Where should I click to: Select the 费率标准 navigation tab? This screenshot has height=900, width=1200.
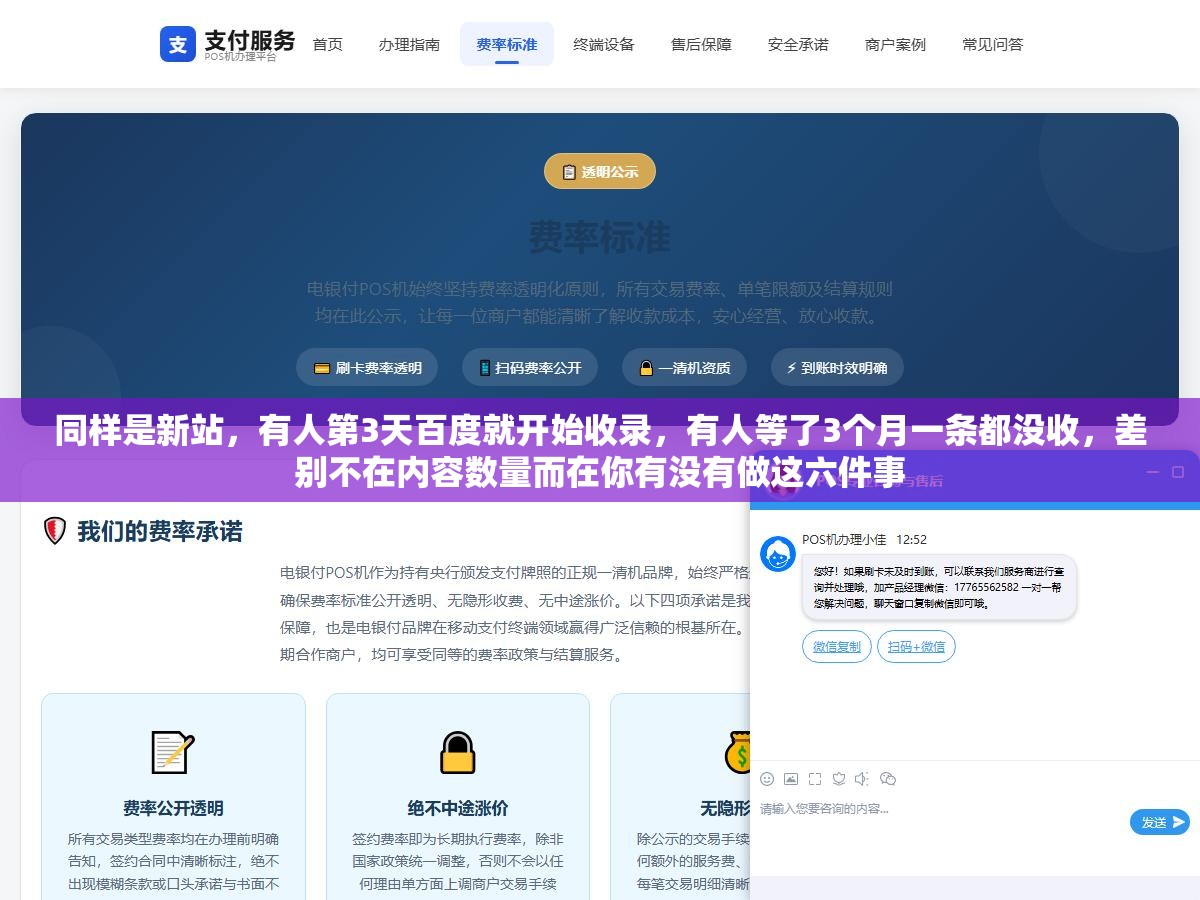pyautogui.click(x=507, y=44)
